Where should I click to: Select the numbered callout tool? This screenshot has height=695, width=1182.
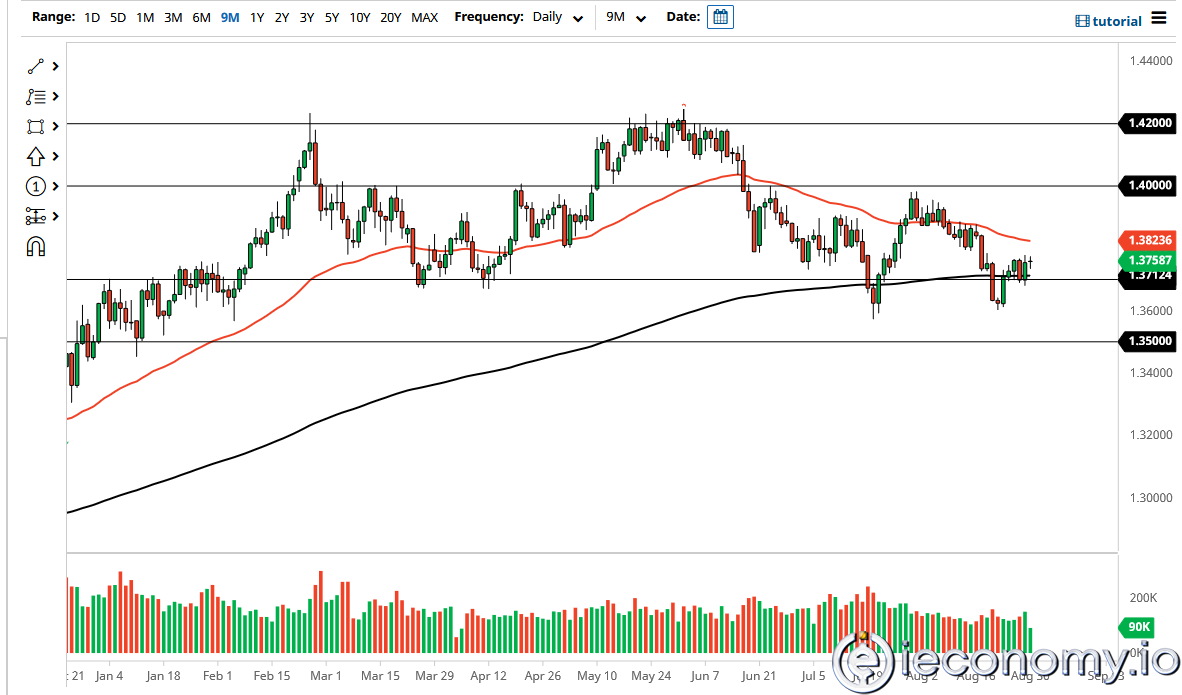[36, 186]
